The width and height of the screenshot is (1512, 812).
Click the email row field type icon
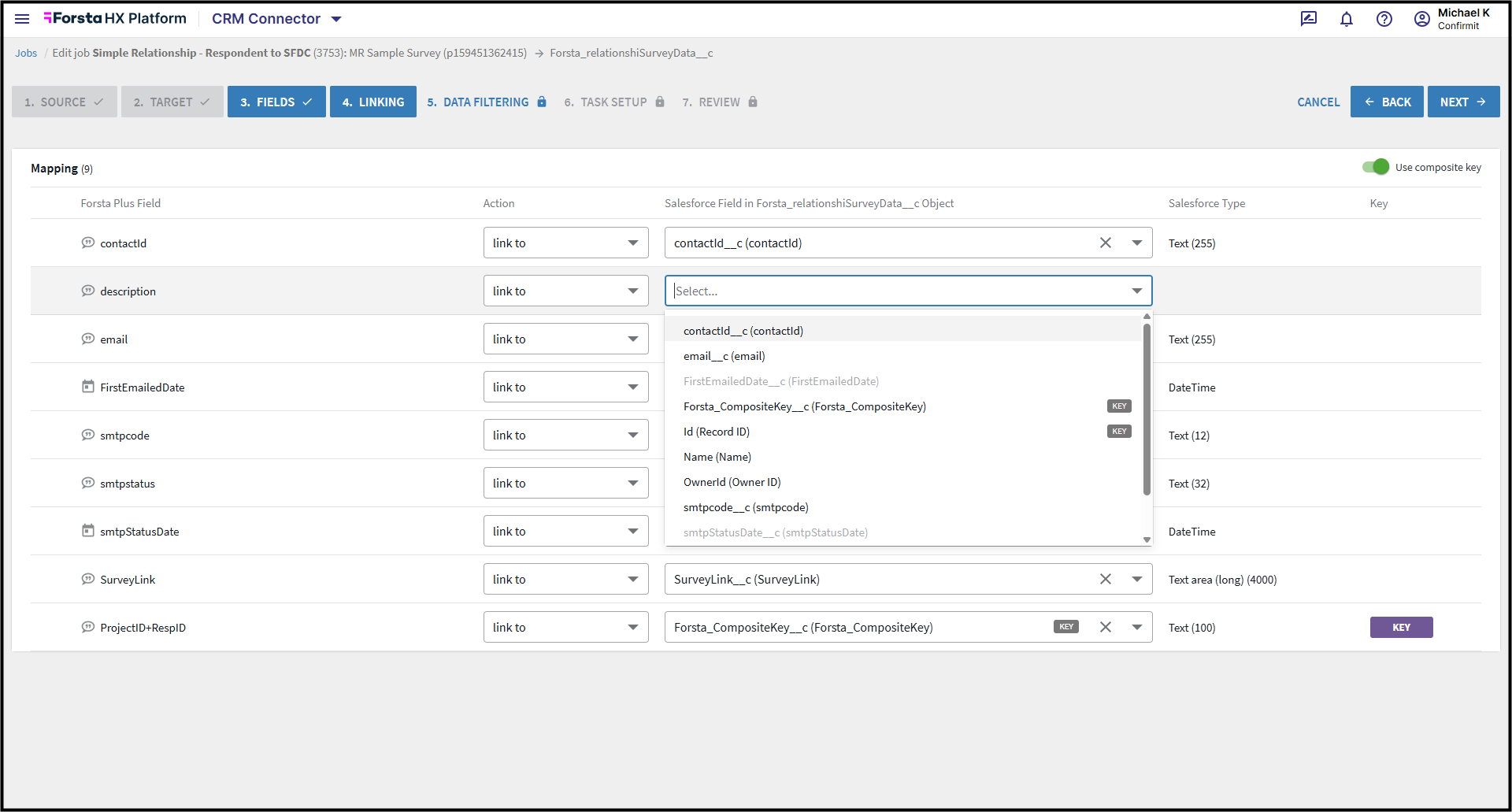pos(88,339)
